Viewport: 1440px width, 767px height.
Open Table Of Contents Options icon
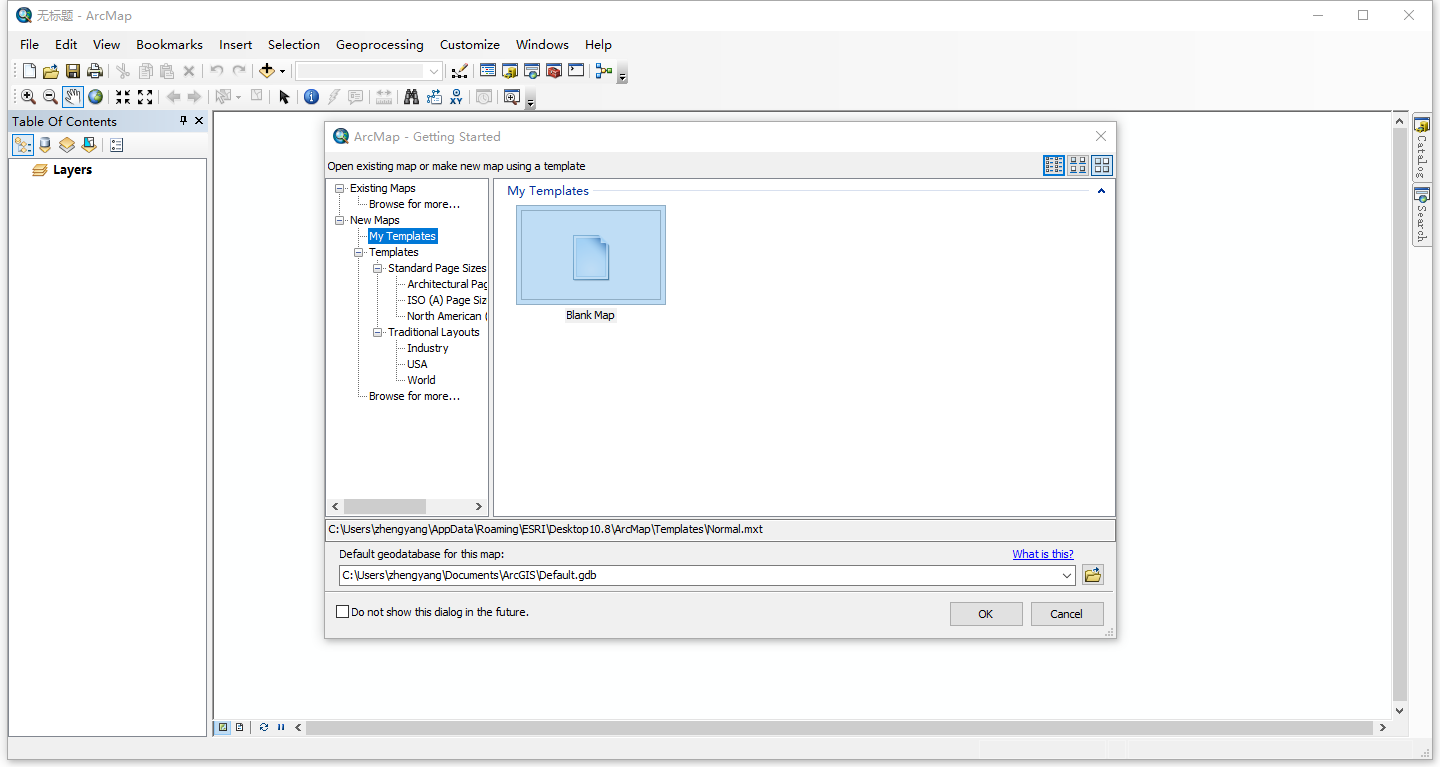coord(116,145)
